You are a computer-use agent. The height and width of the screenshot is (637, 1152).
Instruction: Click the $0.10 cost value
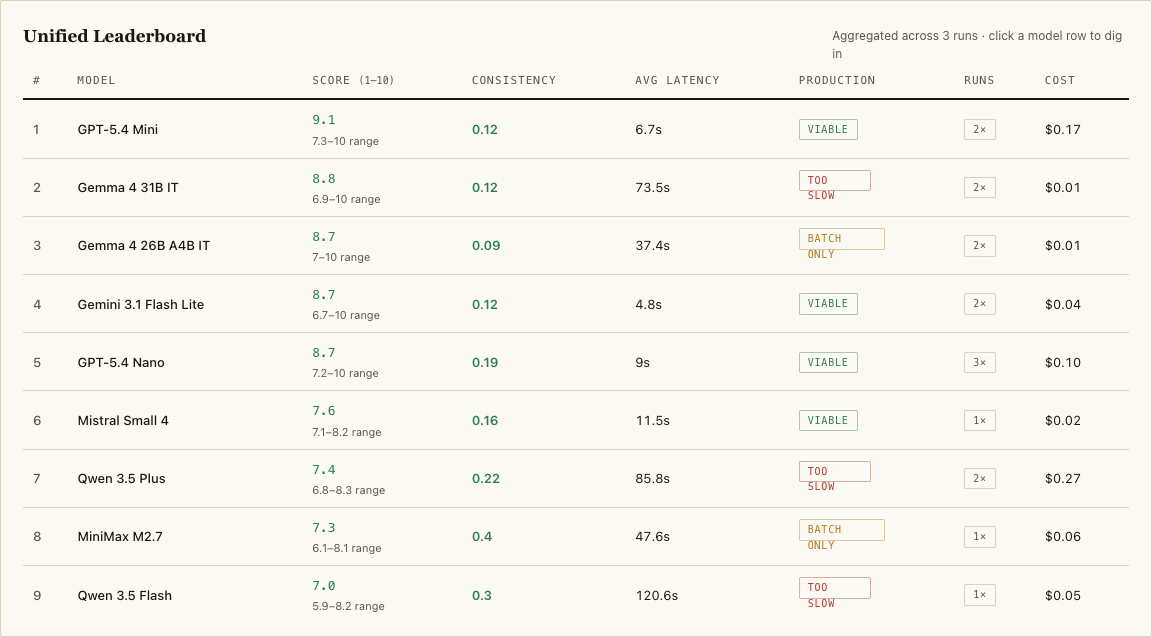coord(1062,362)
